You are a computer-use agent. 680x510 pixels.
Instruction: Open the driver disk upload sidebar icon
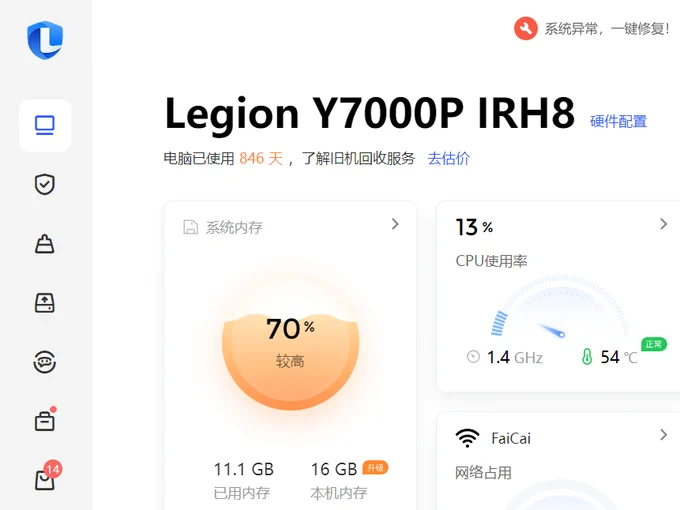45,303
